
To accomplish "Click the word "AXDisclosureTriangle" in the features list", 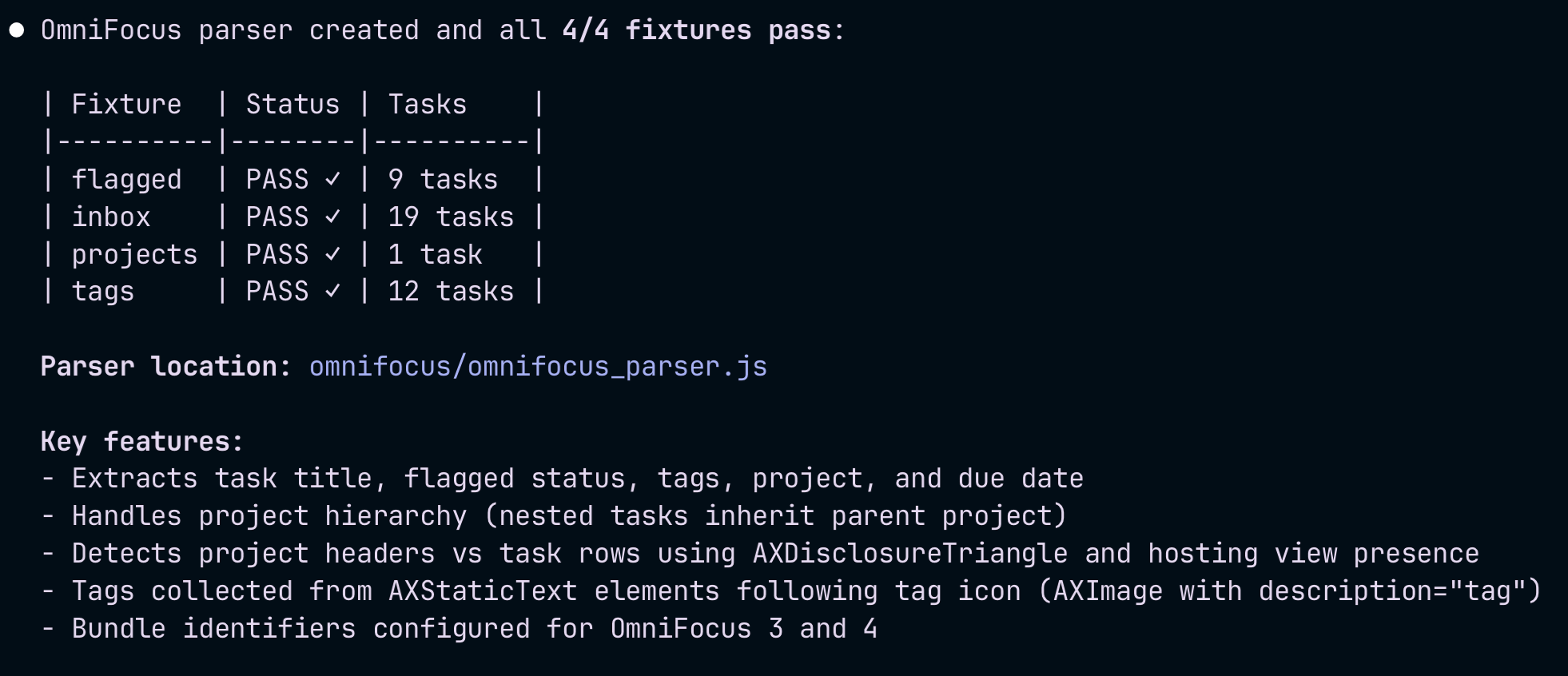I will [x=910, y=553].
